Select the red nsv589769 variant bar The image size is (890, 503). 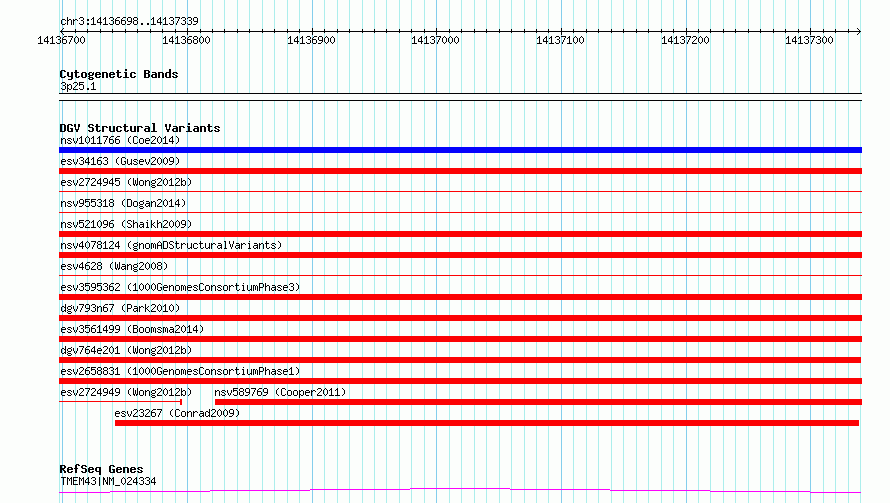coord(538,402)
